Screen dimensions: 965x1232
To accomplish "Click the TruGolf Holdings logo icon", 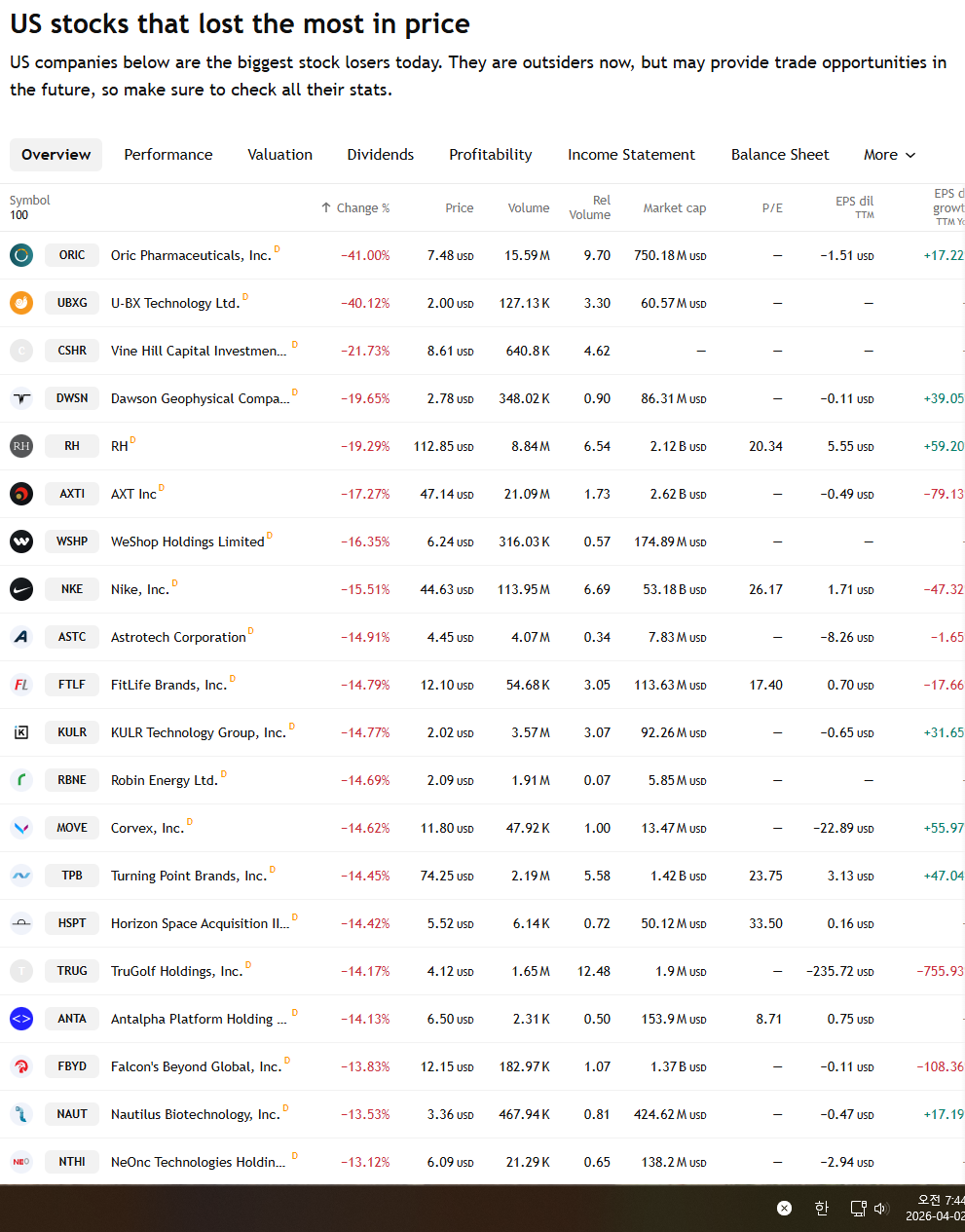I will point(21,971).
